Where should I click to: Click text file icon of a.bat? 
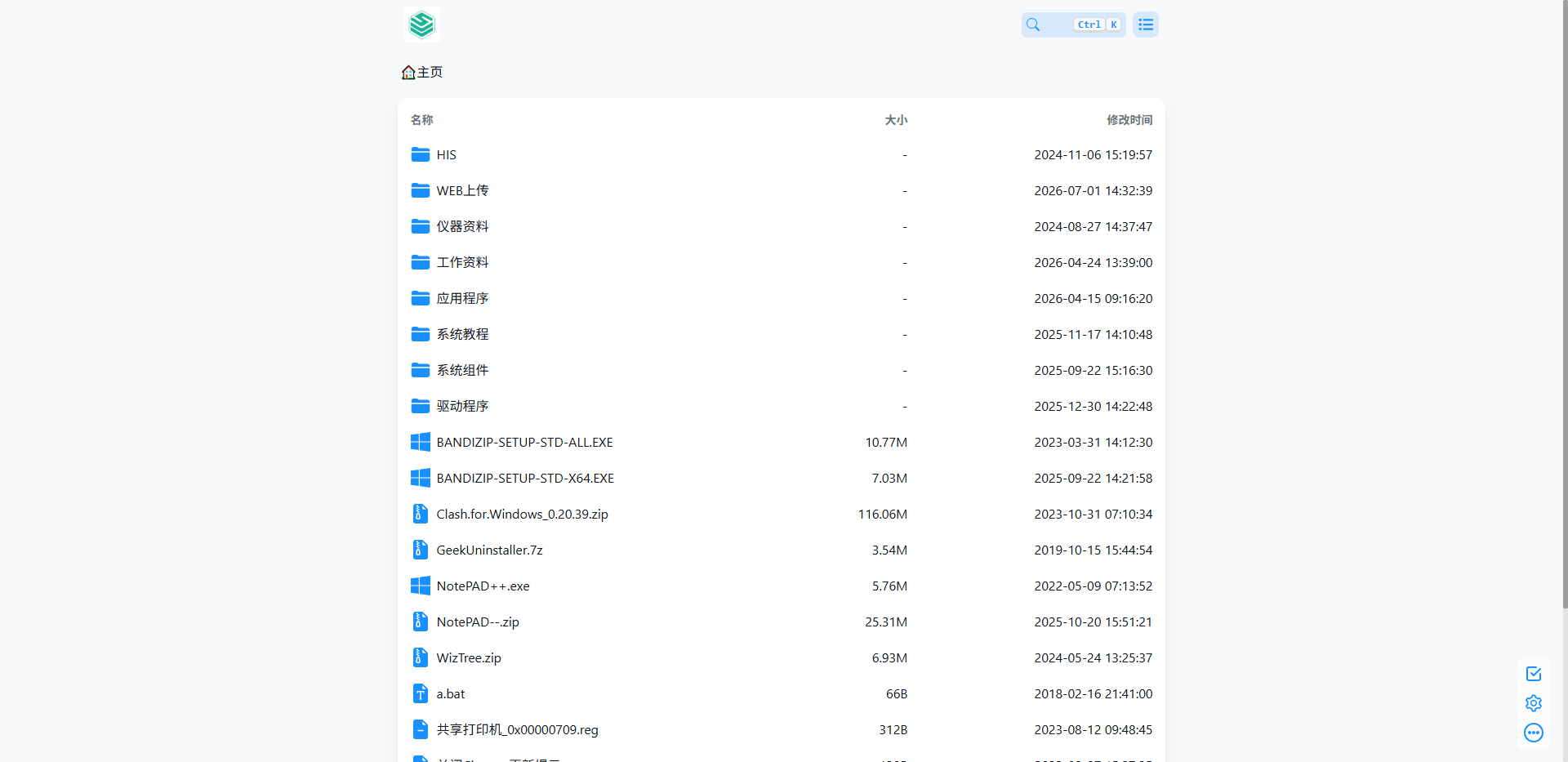[x=420, y=693]
